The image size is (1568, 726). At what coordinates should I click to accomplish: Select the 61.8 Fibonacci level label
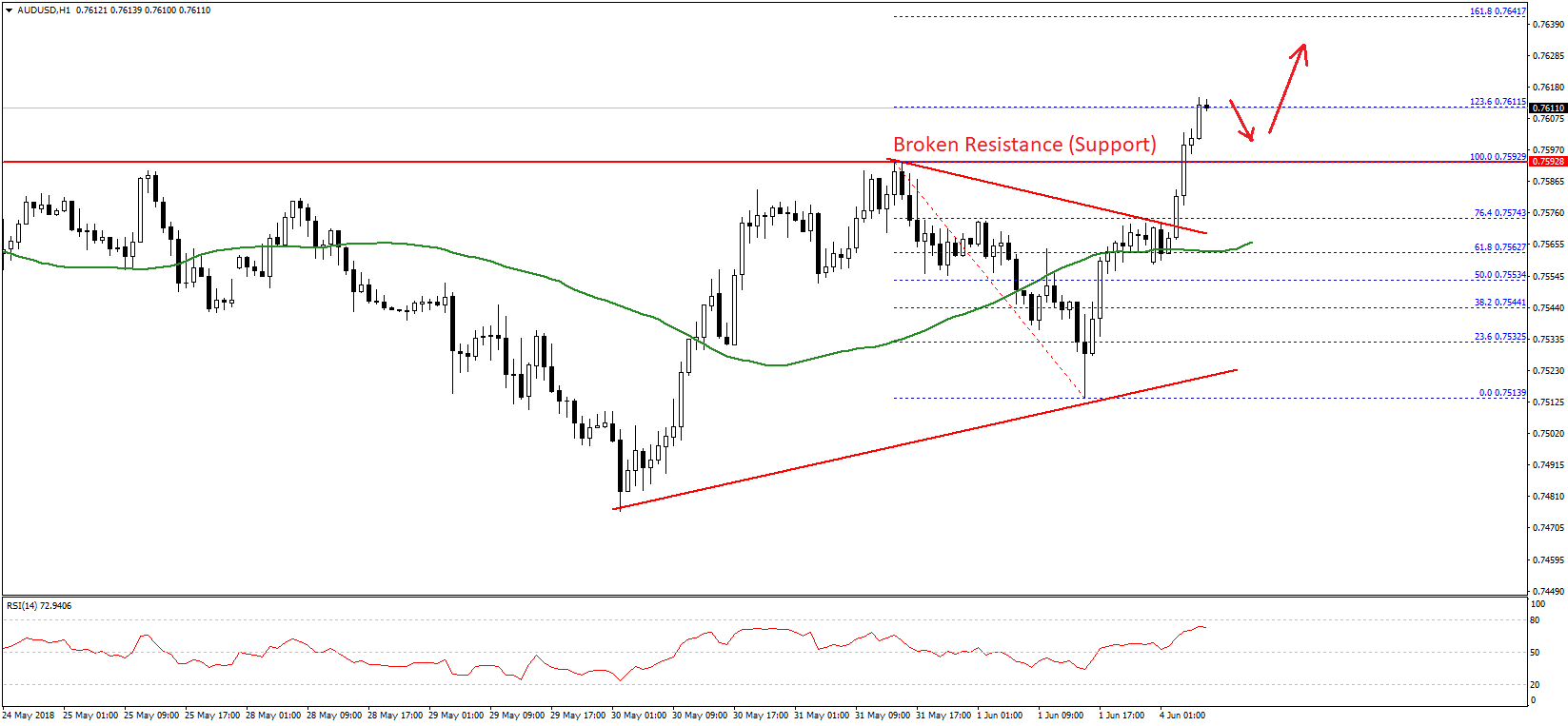[1499, 247]
